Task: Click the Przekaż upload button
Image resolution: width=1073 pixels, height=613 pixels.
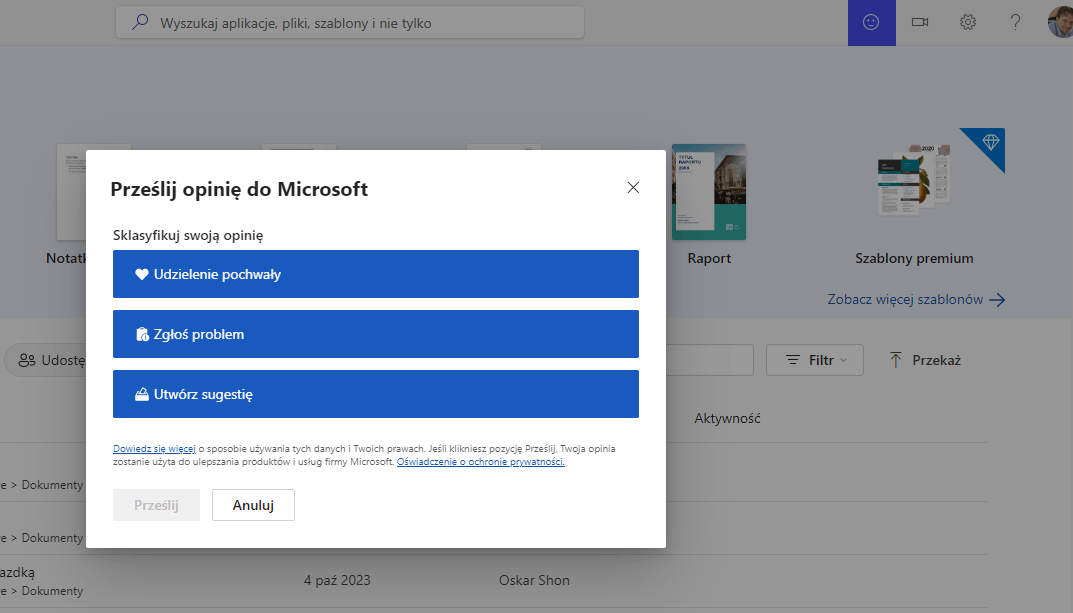Action: coord(925,360)
